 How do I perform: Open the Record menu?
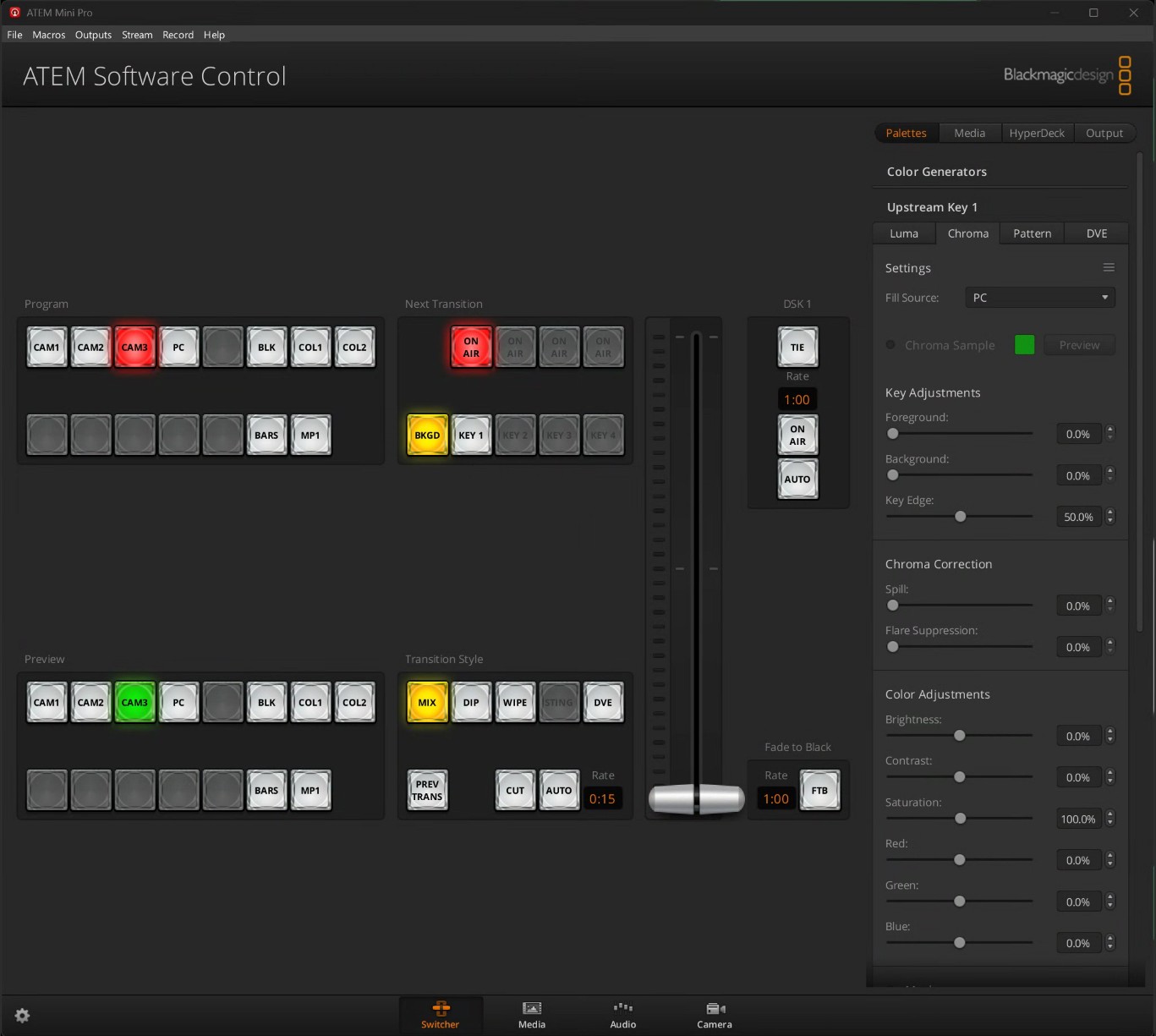[x=178, y=35]
